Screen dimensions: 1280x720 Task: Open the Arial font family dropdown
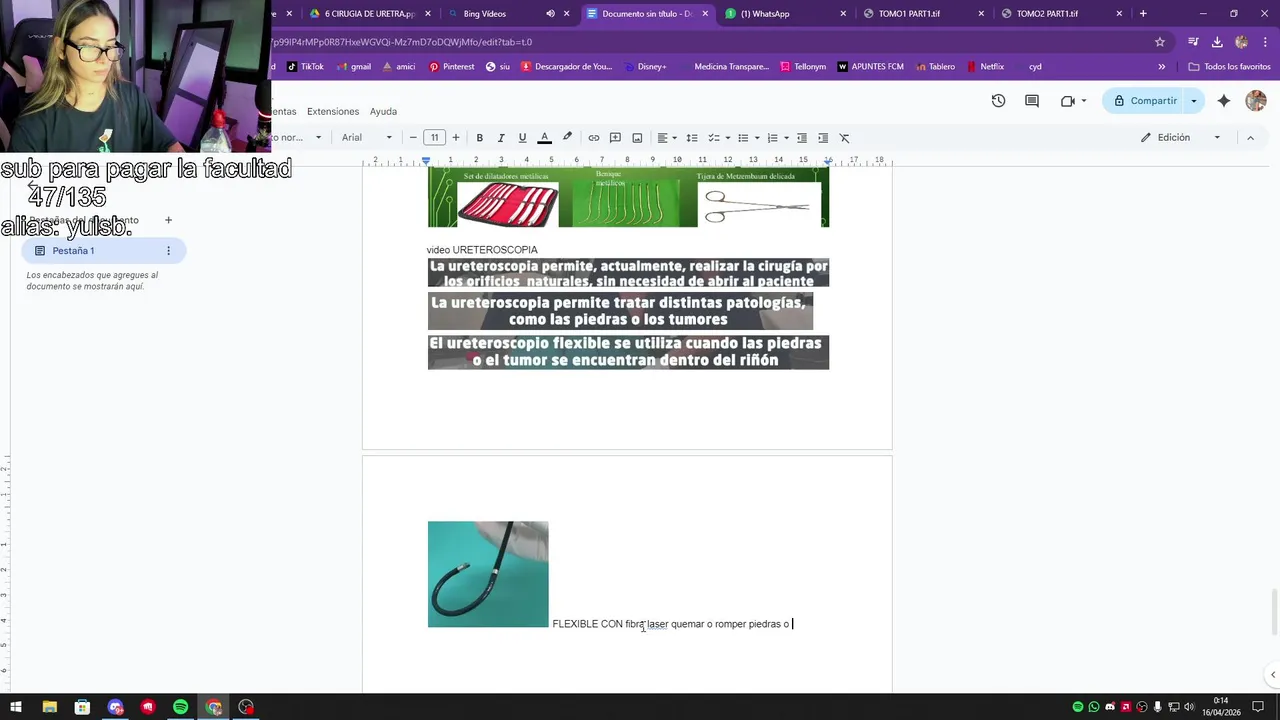367,138
